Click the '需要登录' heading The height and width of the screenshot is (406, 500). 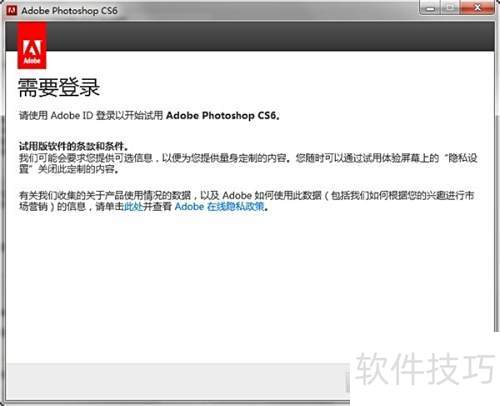(x=59, y=88)
